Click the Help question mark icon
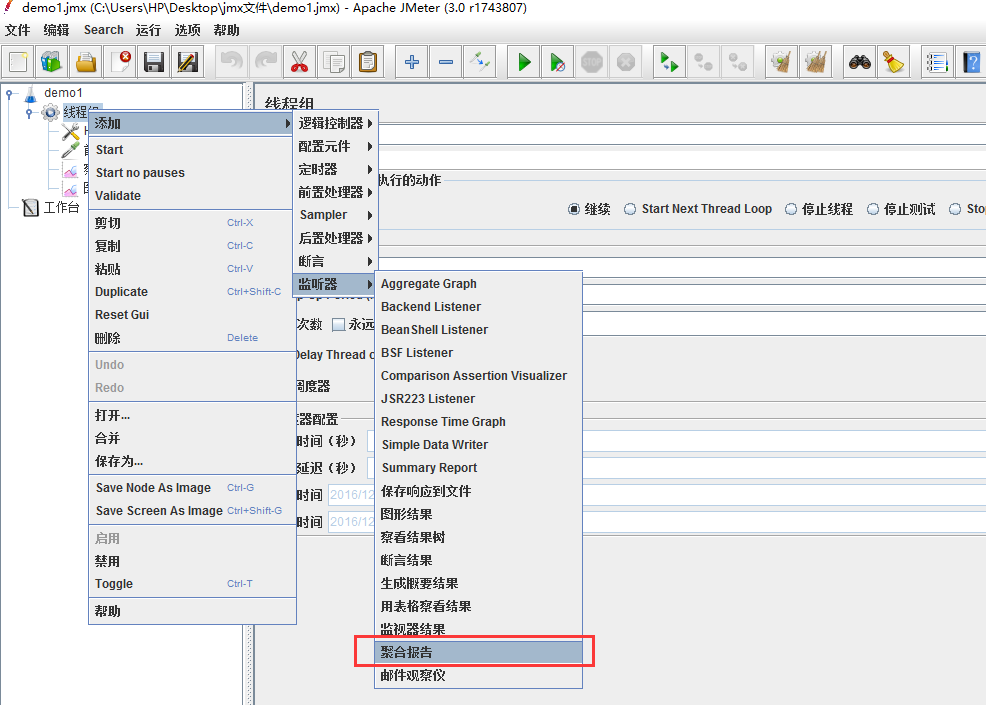 (x=971, y=62)
